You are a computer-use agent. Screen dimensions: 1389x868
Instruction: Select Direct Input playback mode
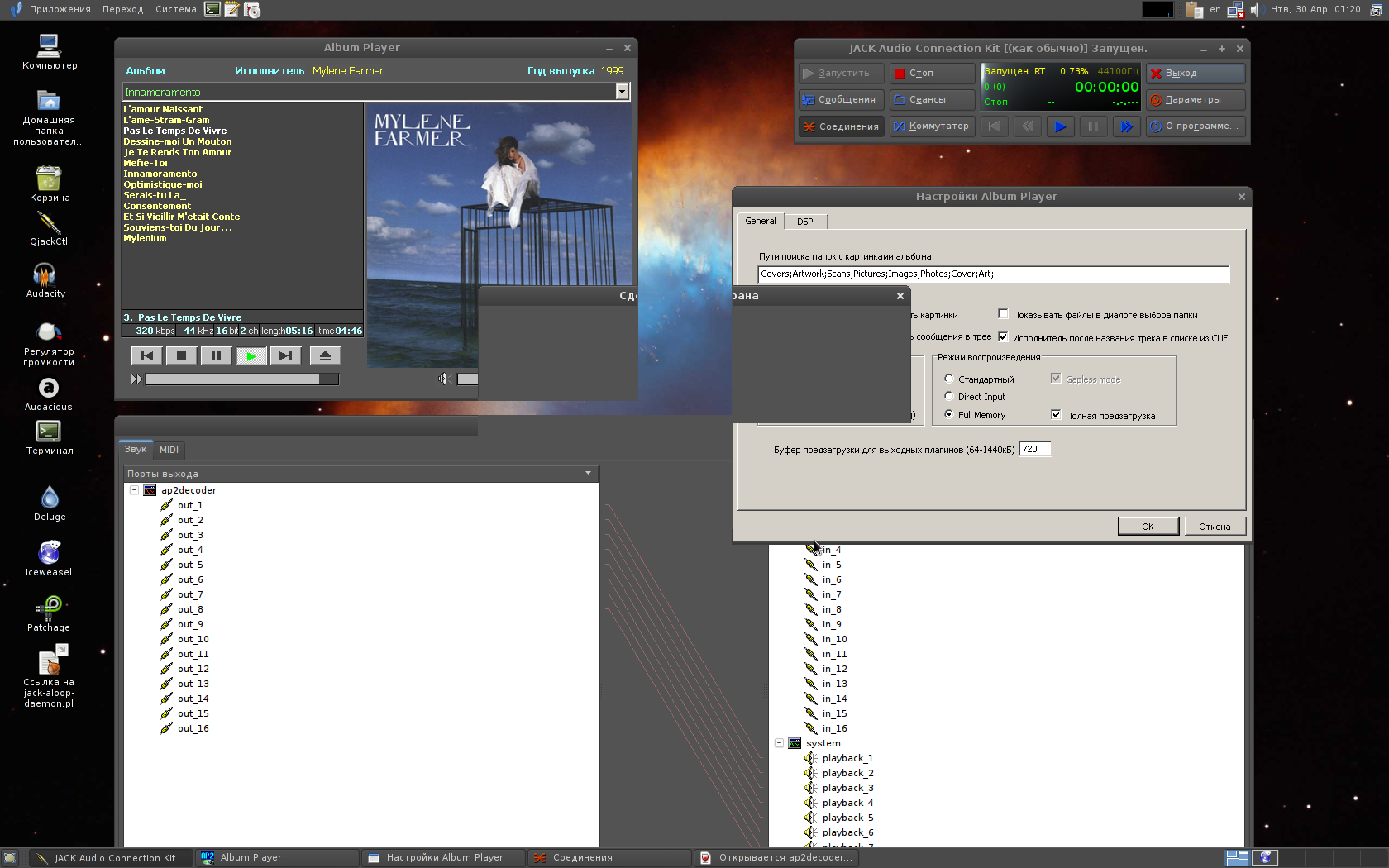(x=949, y=396)
